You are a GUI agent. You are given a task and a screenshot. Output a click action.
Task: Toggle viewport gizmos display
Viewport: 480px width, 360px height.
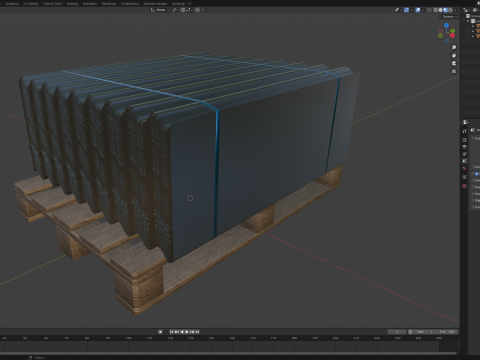[406, 10]
